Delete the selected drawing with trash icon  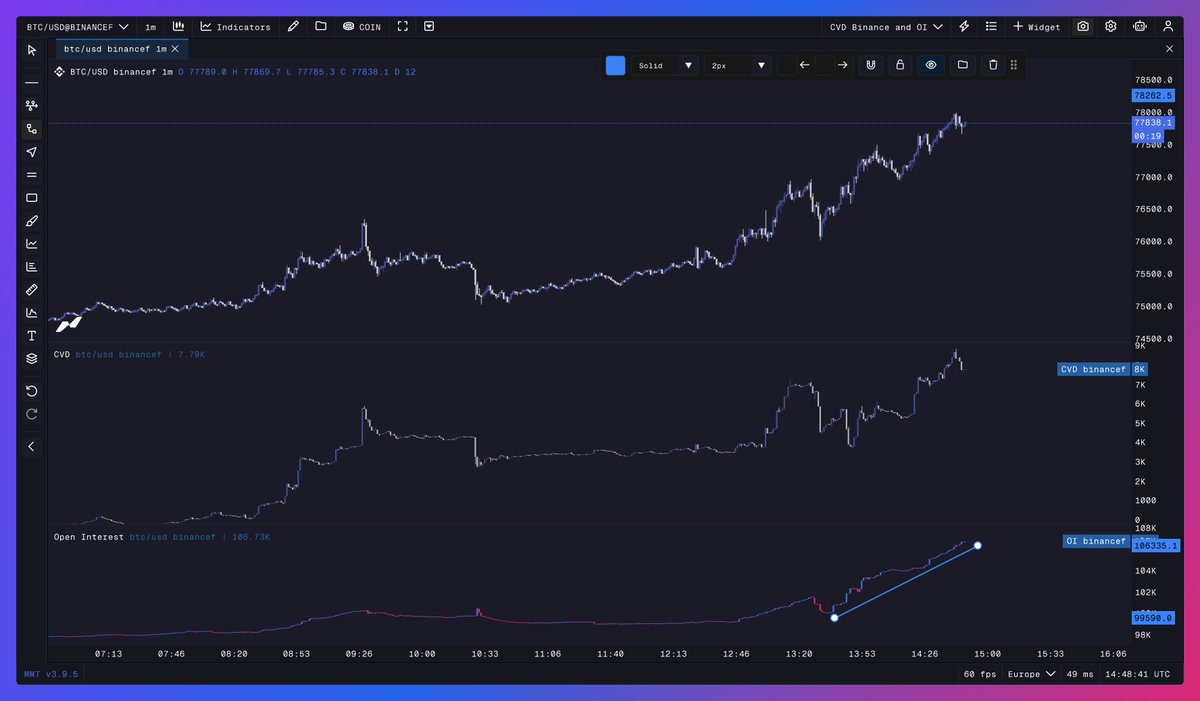(993, 65)
